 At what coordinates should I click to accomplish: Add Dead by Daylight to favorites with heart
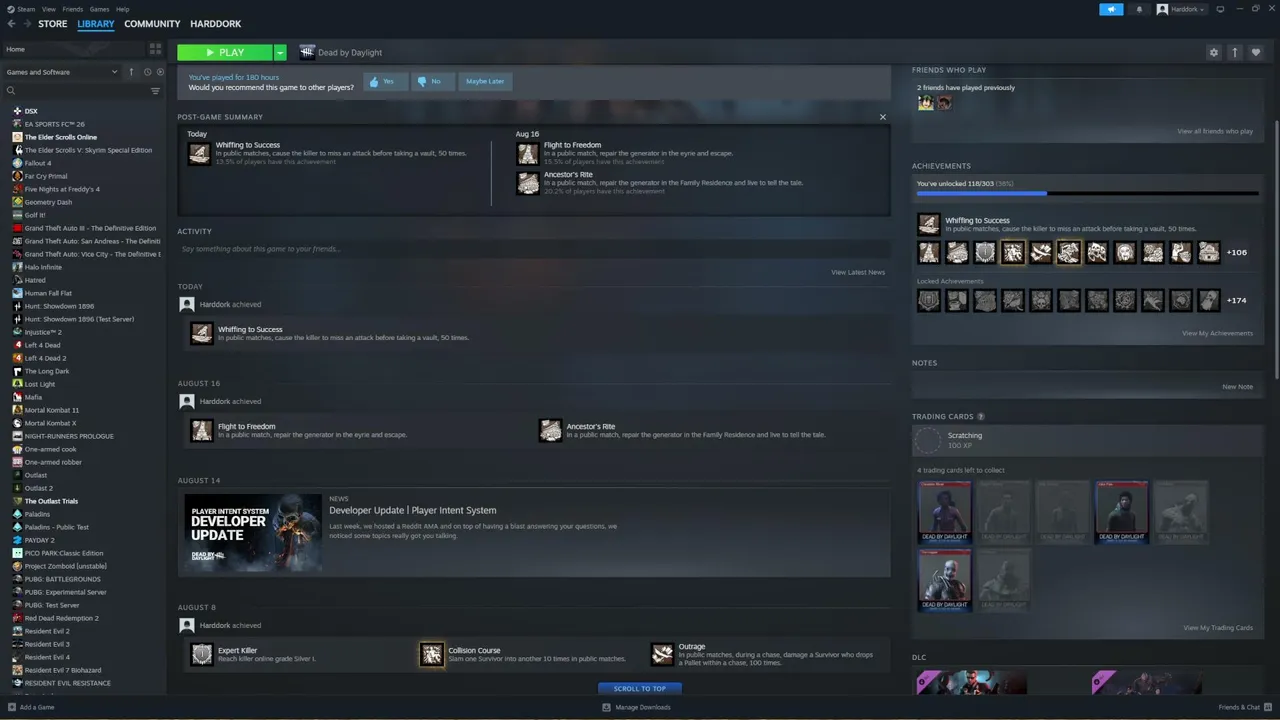pyautogui.click(x=1257, y=52)
